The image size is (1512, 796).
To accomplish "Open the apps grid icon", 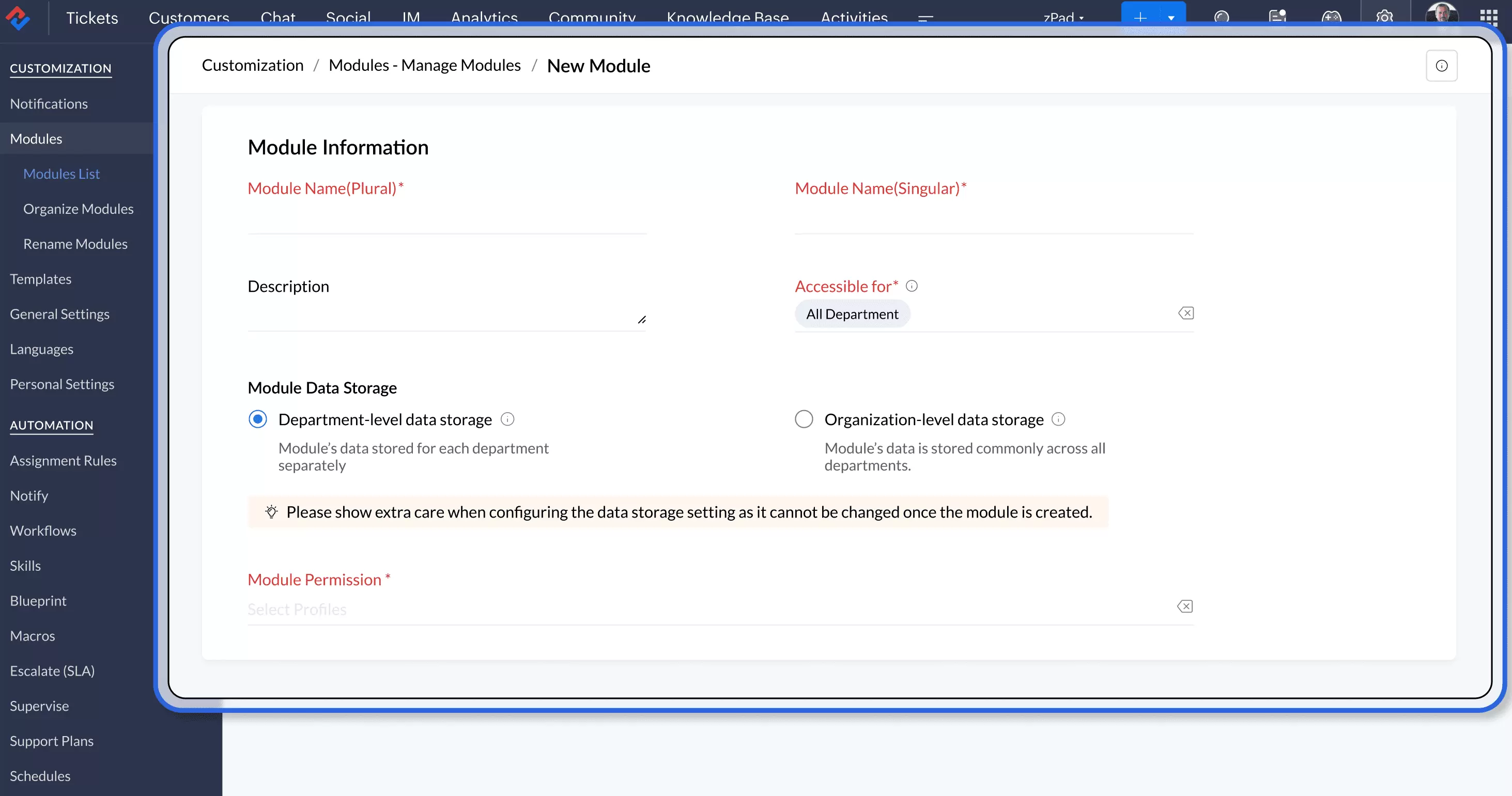I will (x=1488, y=17).
